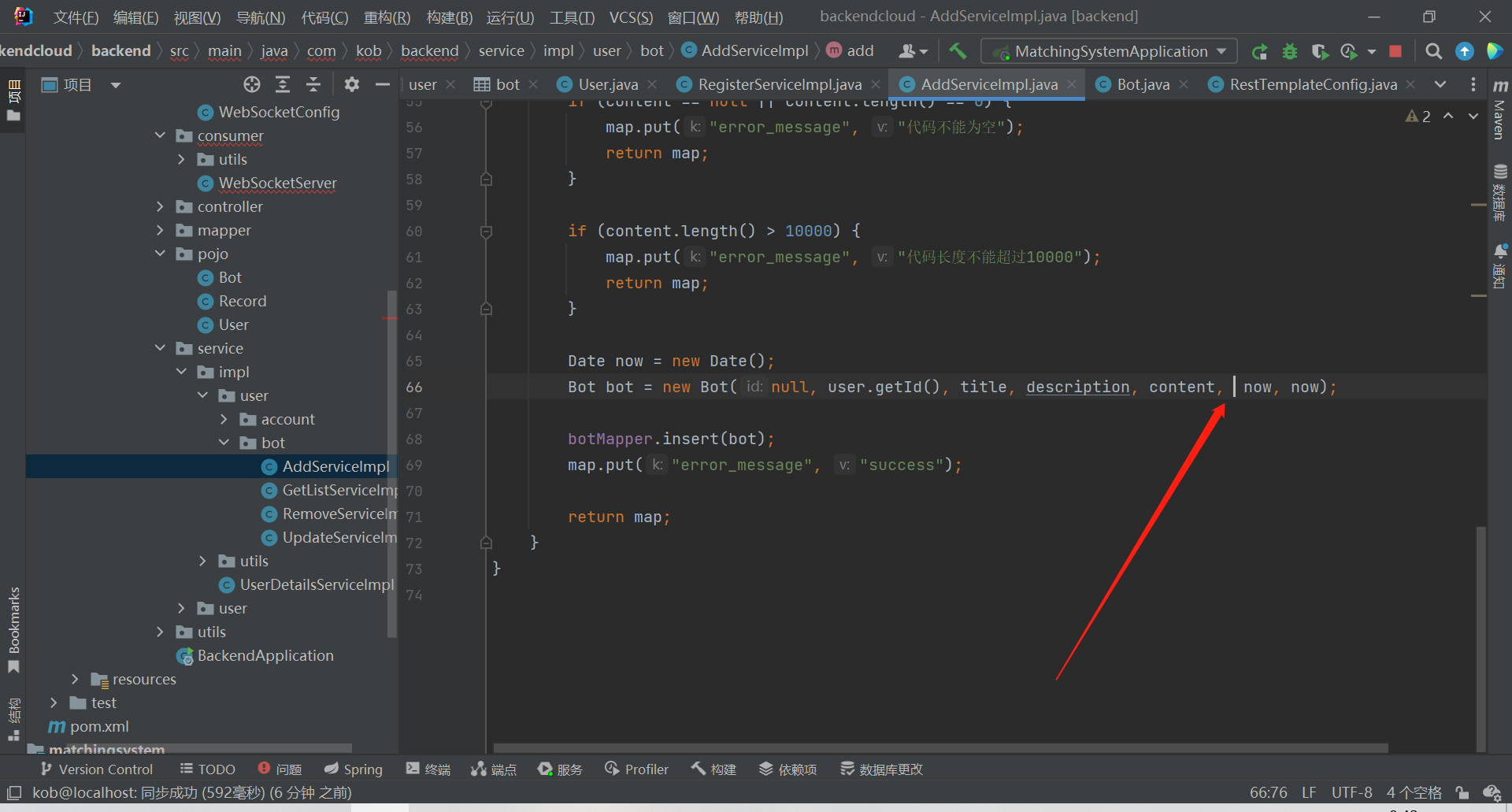Show hidden editor tabs chevron
The height and width of the screenshot is (812, 1512).
(1440, 84)
